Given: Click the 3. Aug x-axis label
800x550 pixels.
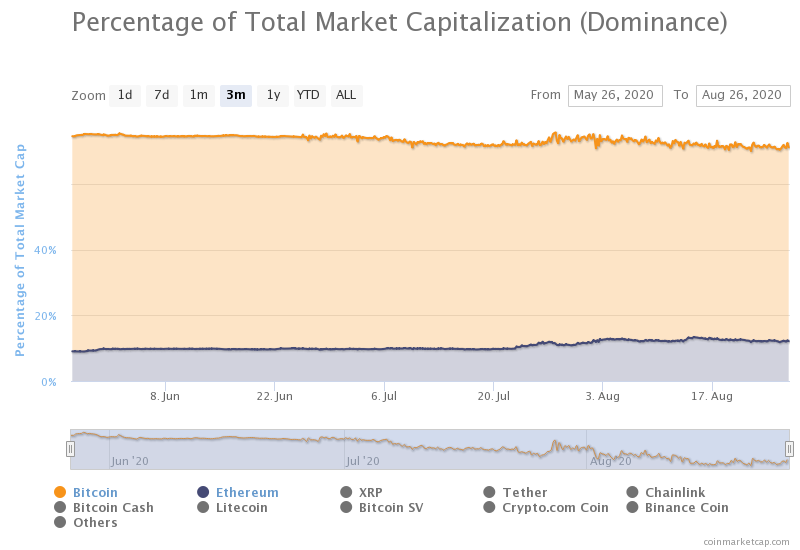Looking at the screenshot, I should pyautogui.click(x=603, y=396).
